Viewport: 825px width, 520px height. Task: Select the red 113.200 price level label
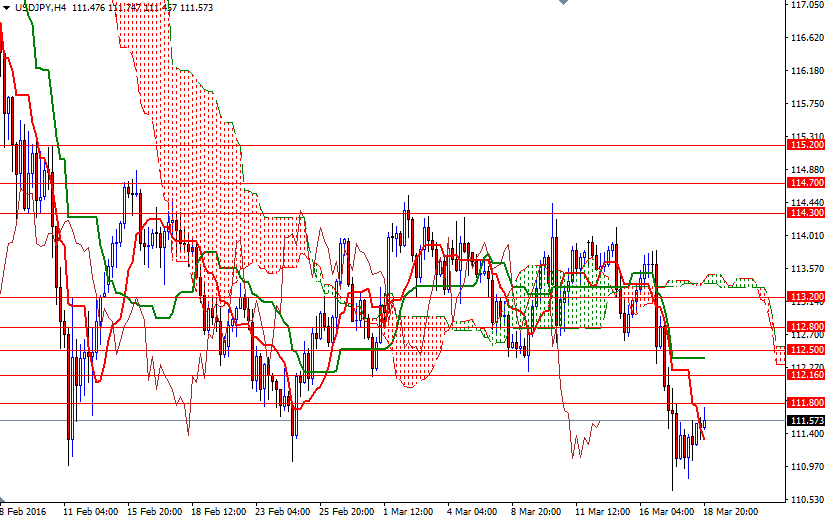pyautogui.click(x=806, y=297)
